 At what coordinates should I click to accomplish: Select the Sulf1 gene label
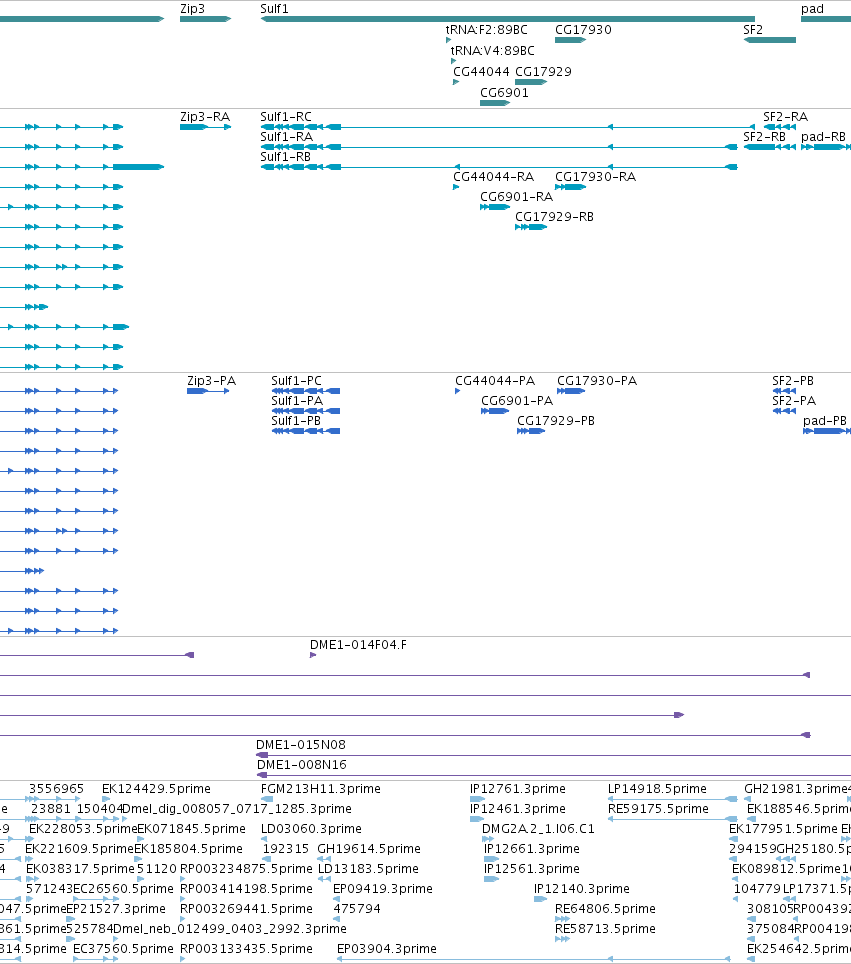[x=274, y=9]
